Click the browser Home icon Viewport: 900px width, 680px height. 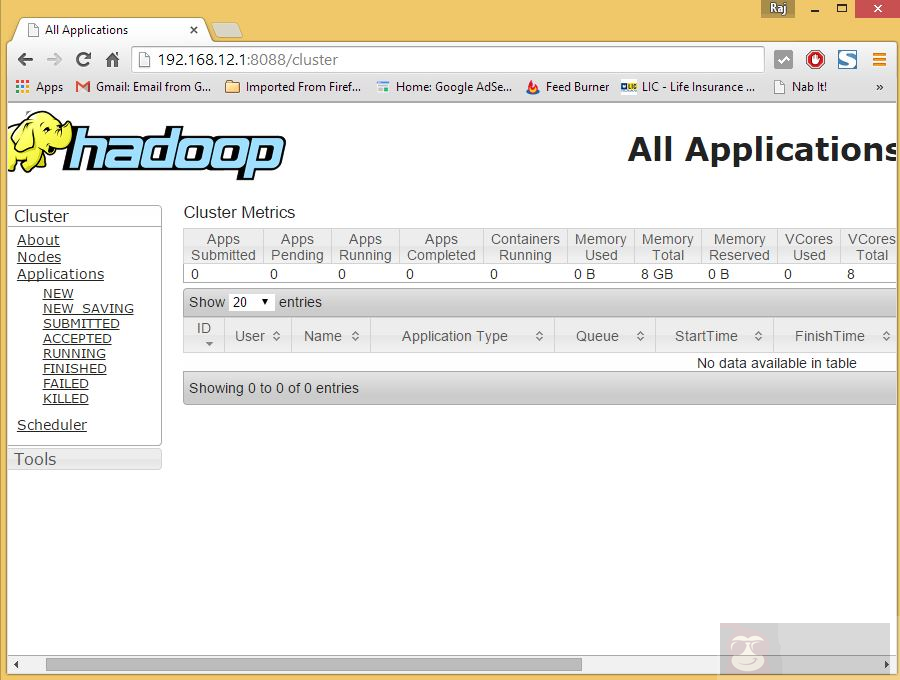point(113,59)
